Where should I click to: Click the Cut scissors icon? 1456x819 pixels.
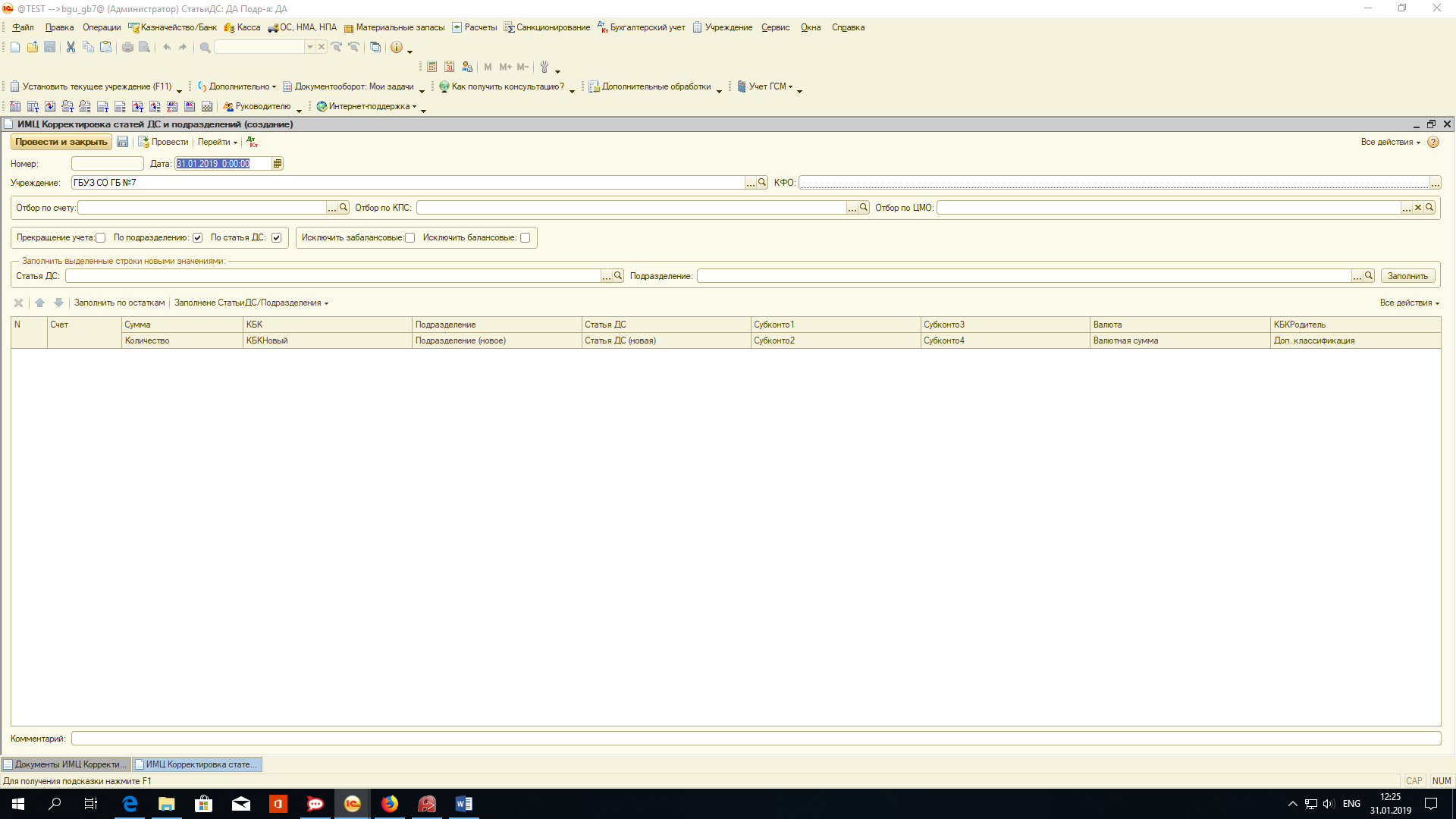[71, 47]
